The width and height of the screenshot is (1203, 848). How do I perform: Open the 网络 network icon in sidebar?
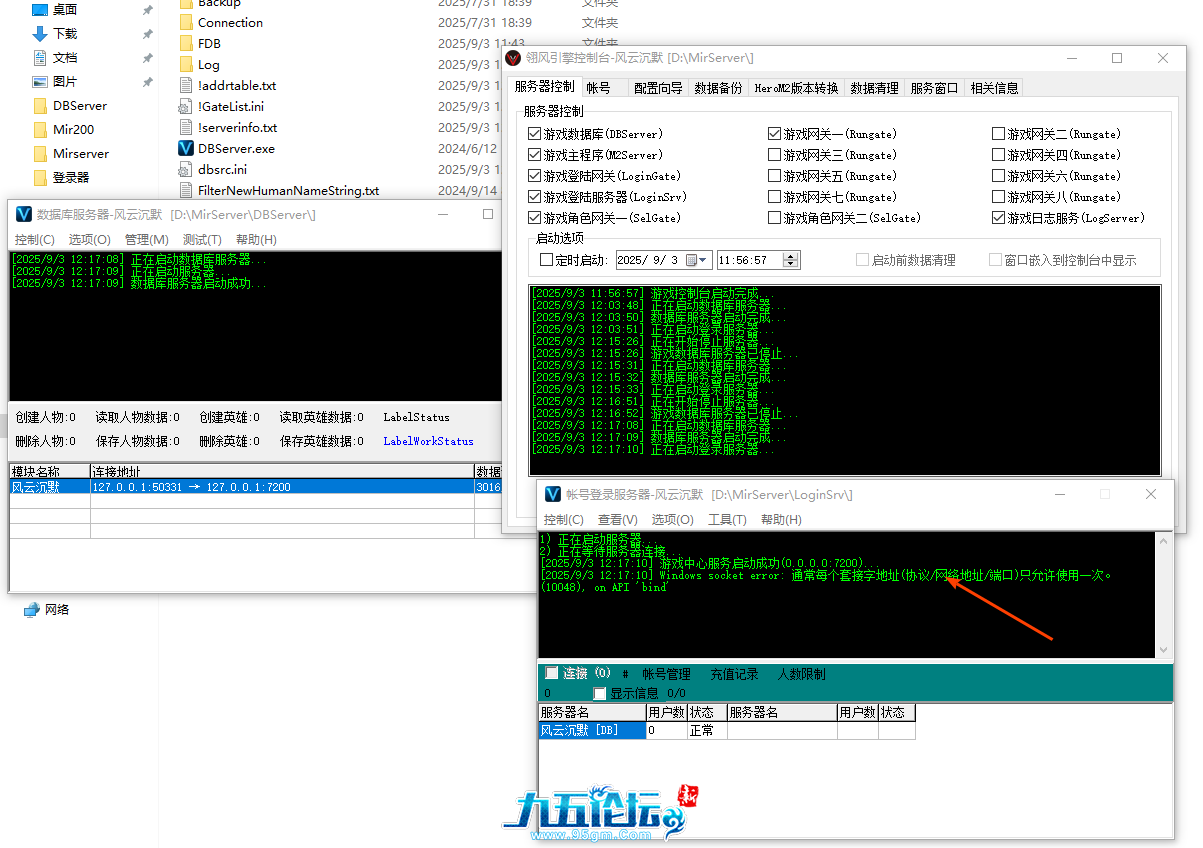coord(32,609)
